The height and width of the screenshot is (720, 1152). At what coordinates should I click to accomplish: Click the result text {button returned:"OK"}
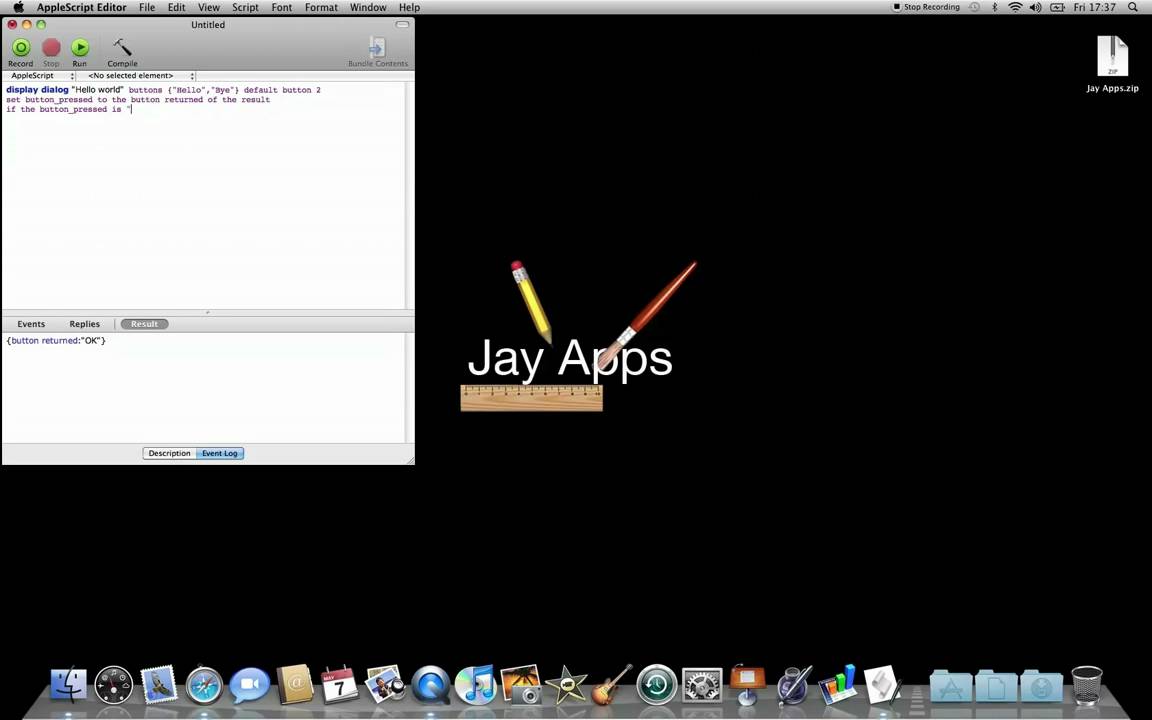(x=56, y=341)
